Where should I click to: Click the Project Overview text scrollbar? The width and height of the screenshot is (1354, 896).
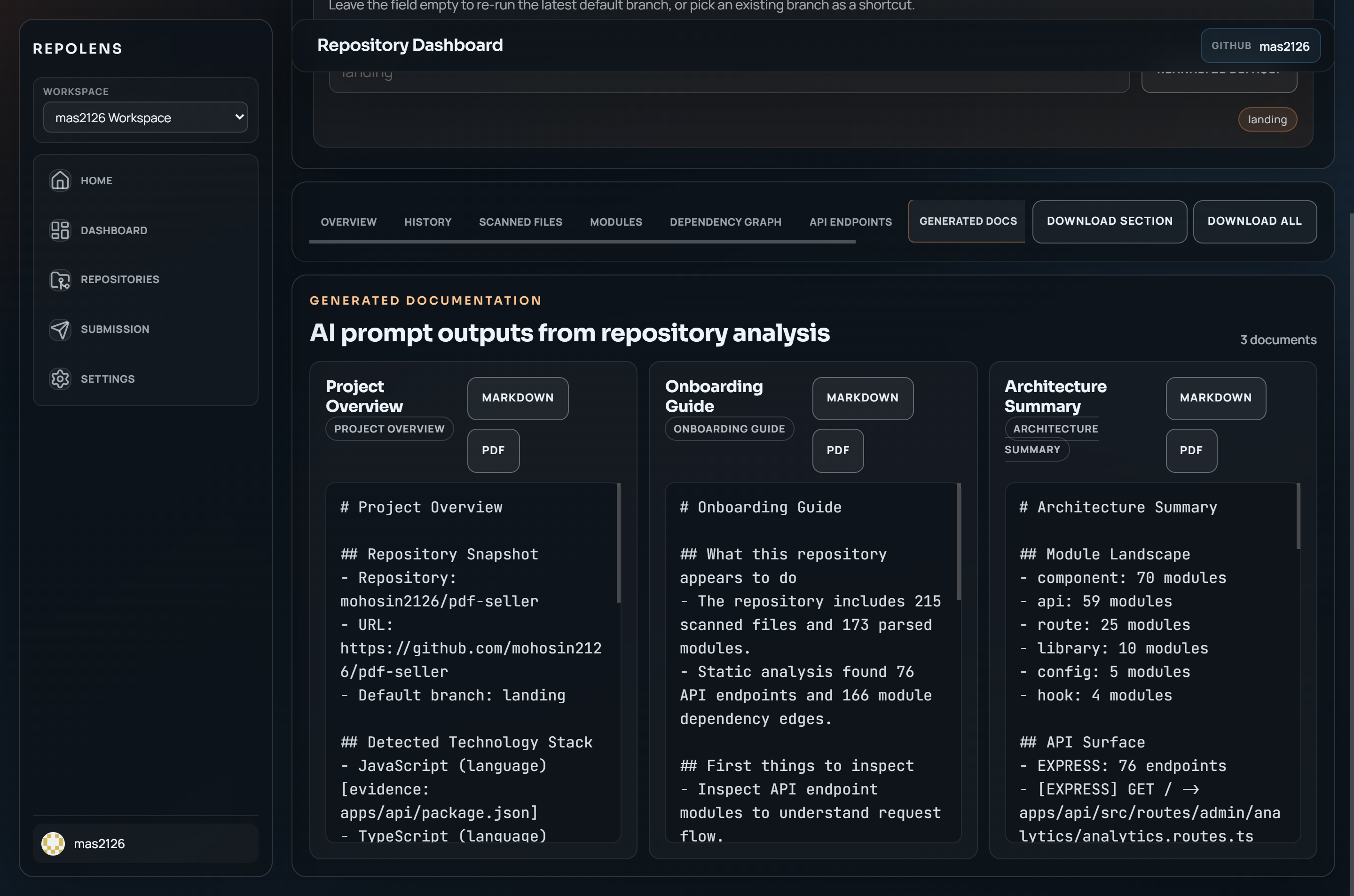point(618,543)
